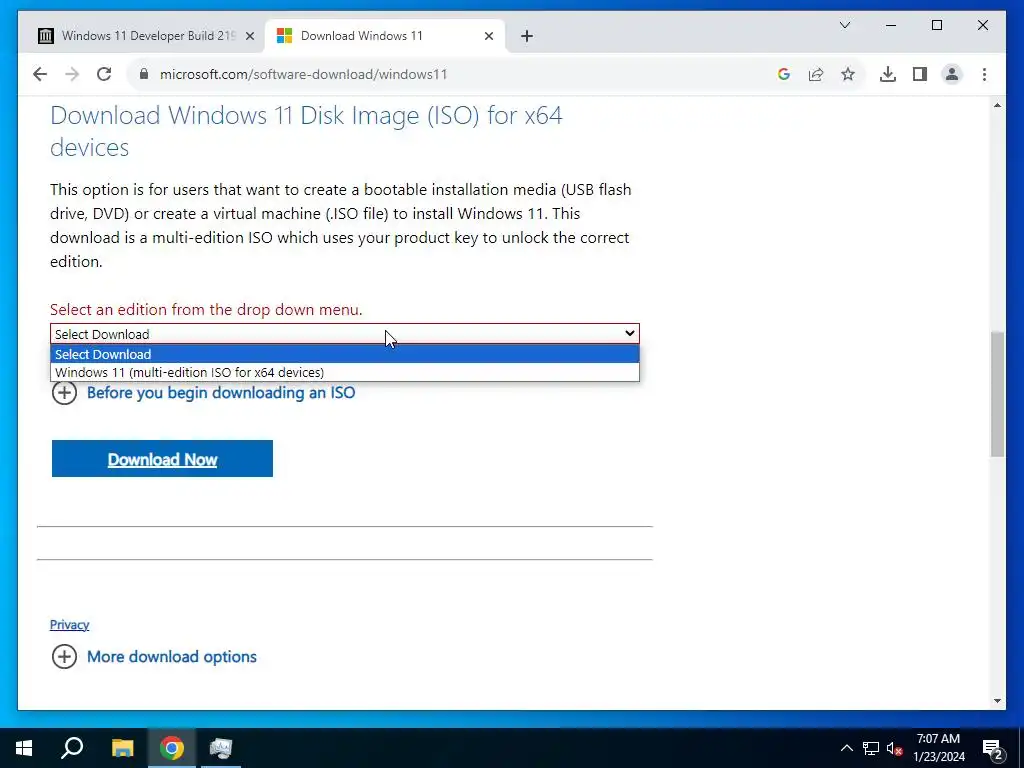
Task: Close the Windows 11 Developer Build tab
Action: [x=249, y=36]
